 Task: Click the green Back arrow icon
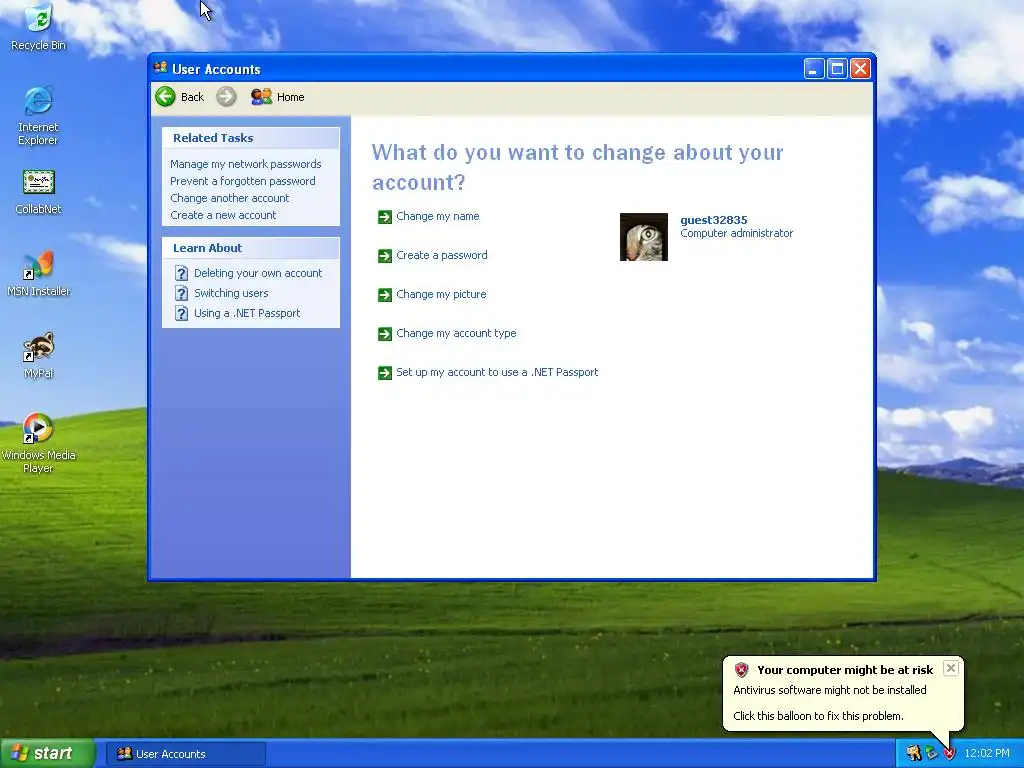165,97
